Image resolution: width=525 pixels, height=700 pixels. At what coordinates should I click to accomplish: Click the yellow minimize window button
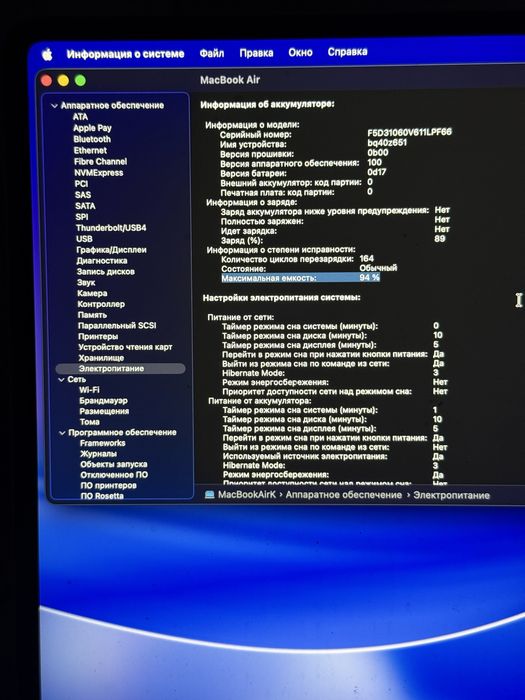point(63,81)
